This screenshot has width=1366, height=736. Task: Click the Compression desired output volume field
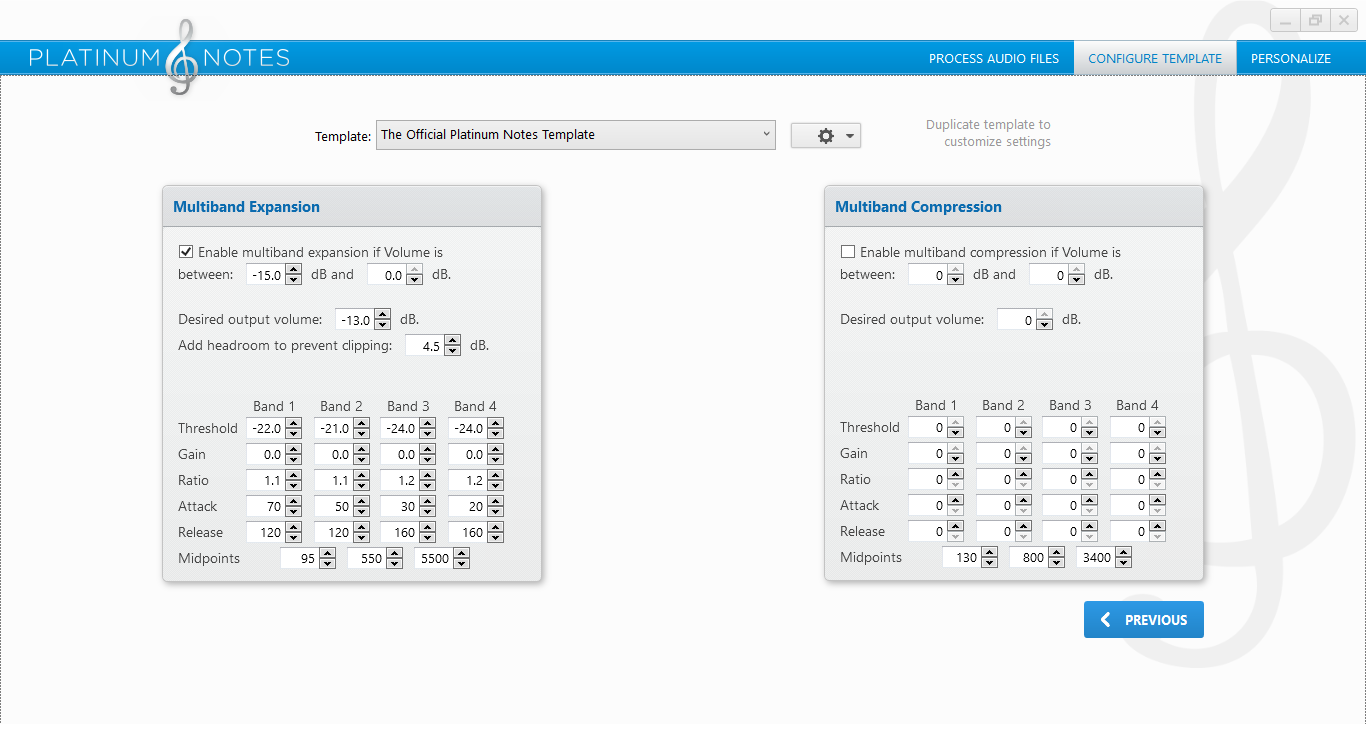1016,320
